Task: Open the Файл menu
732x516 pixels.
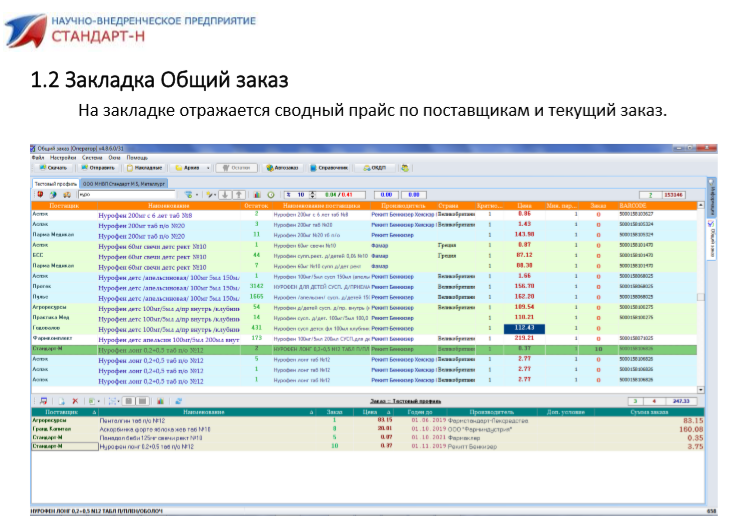Action: 38,158
